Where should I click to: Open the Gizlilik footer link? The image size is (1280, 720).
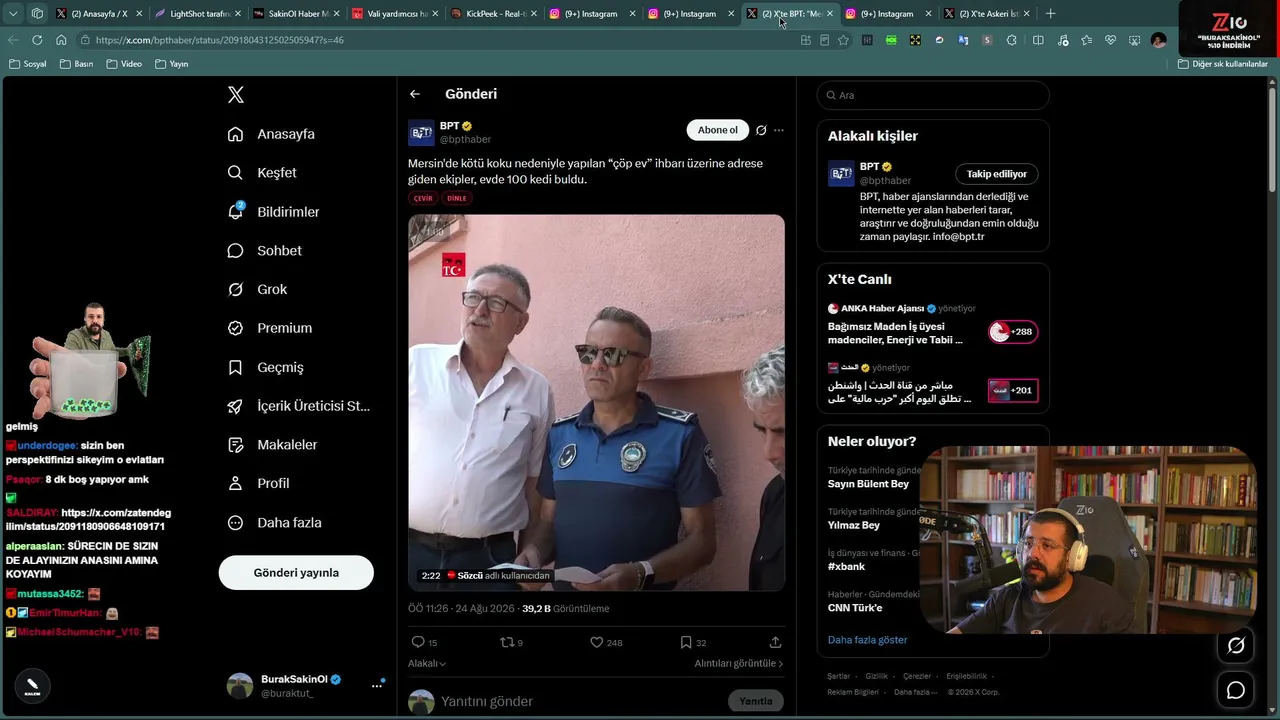[877, 677]
